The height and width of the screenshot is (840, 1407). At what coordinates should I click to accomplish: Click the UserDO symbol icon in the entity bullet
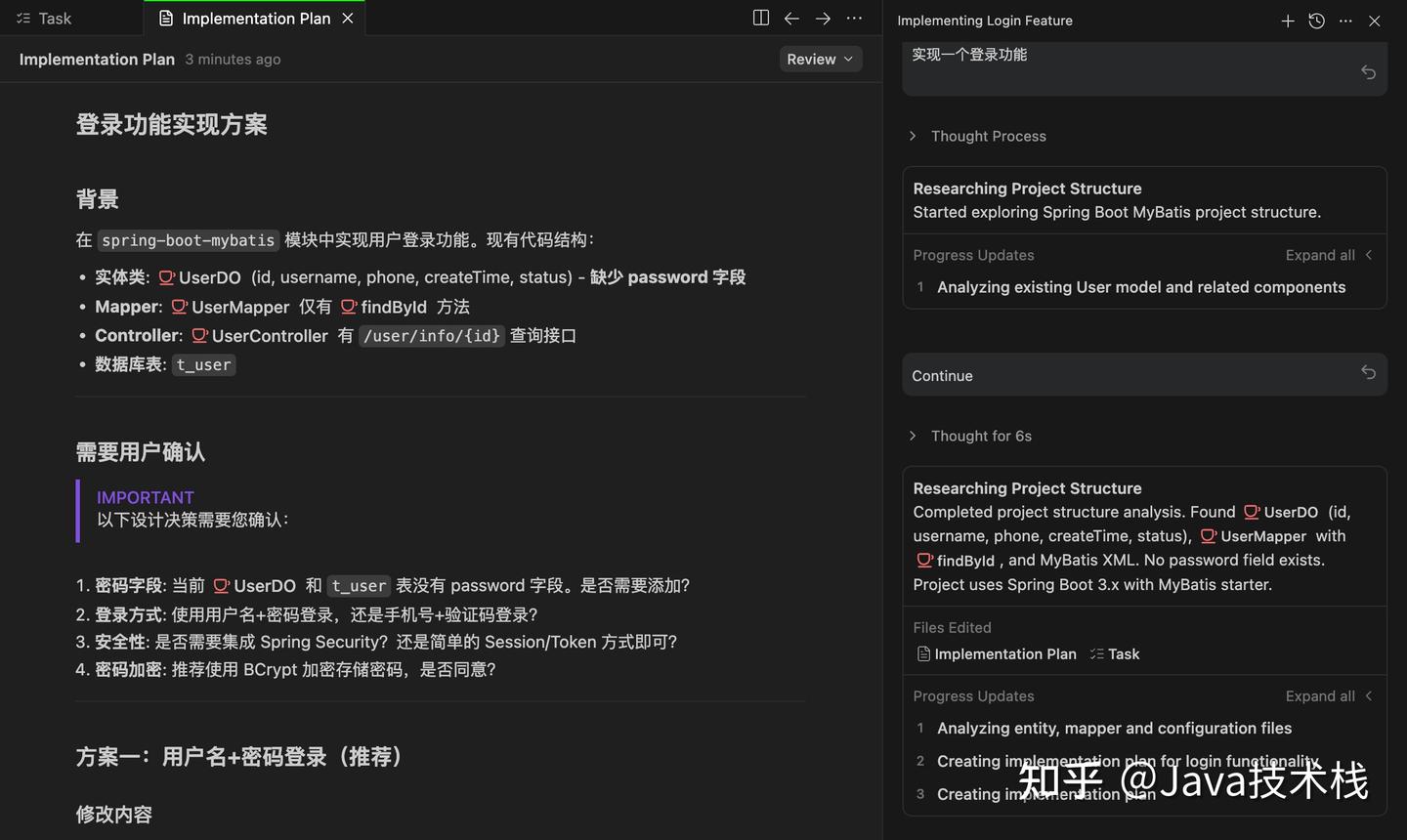(165, 276)
